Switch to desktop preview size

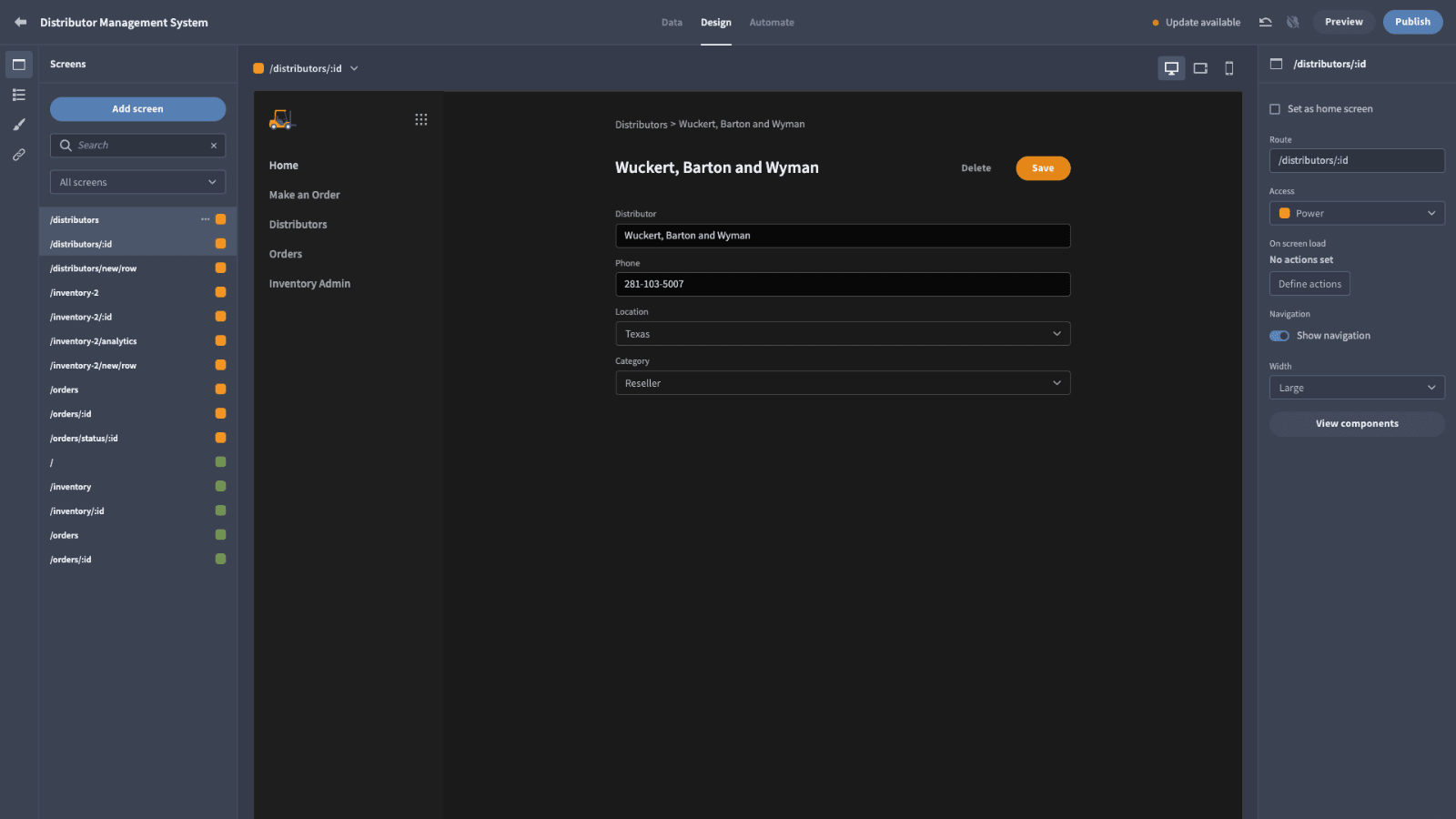[1171, 68]
